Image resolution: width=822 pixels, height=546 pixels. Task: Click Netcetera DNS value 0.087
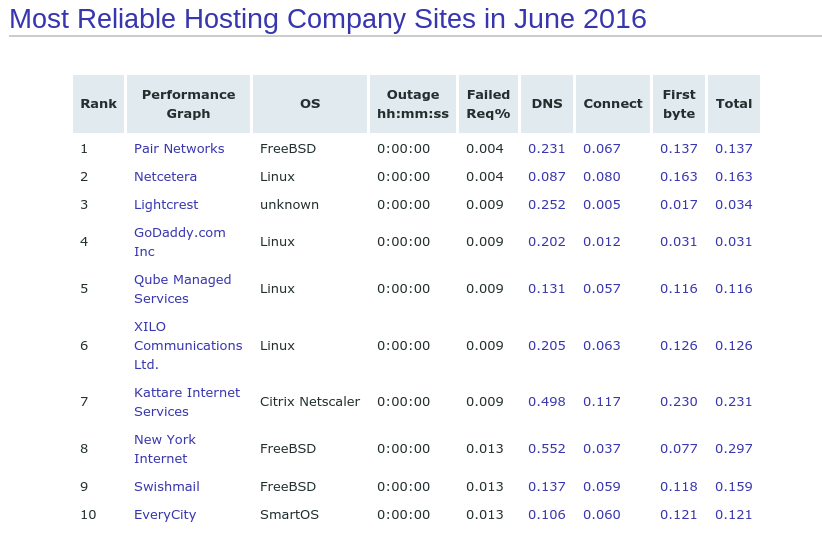[x=546, y=177]
